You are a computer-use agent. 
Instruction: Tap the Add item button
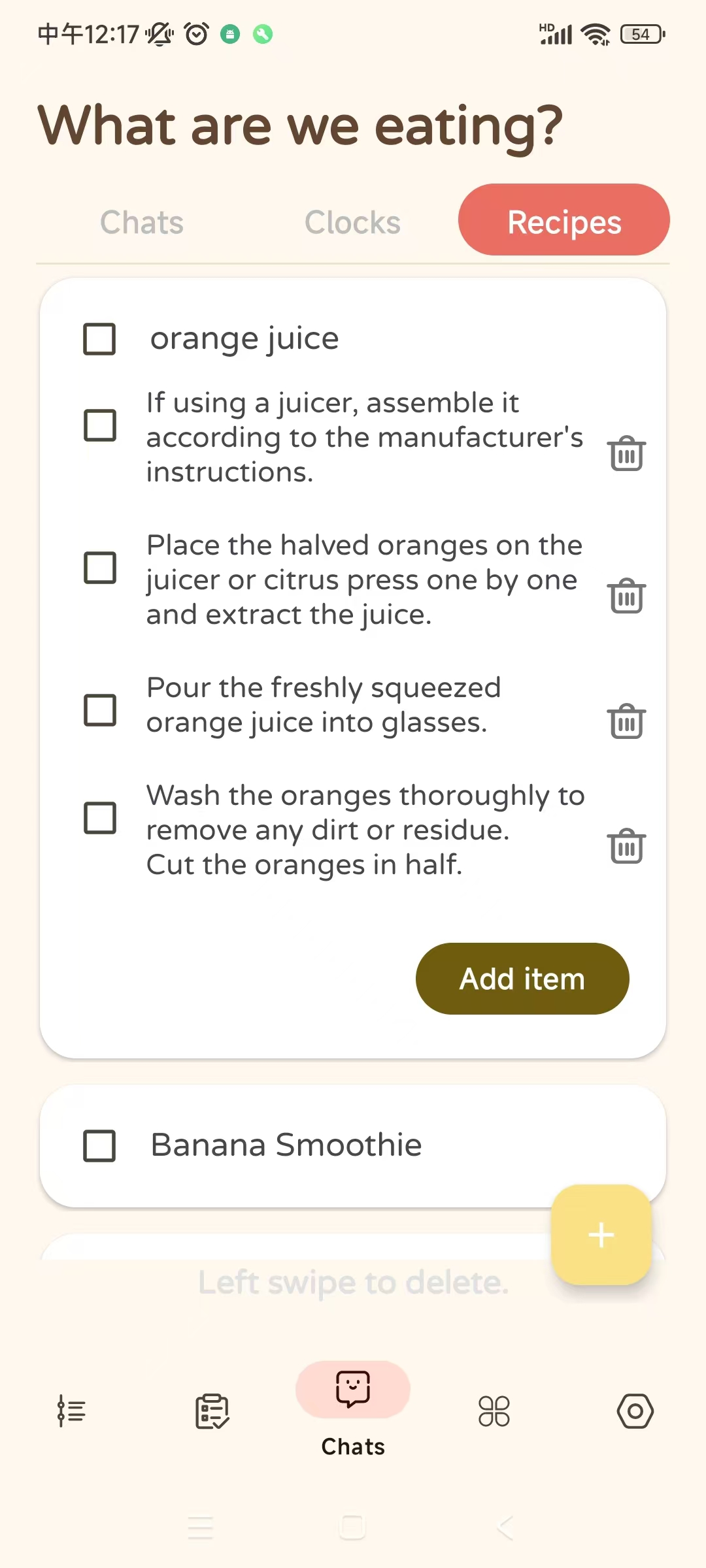coord(522,979)
